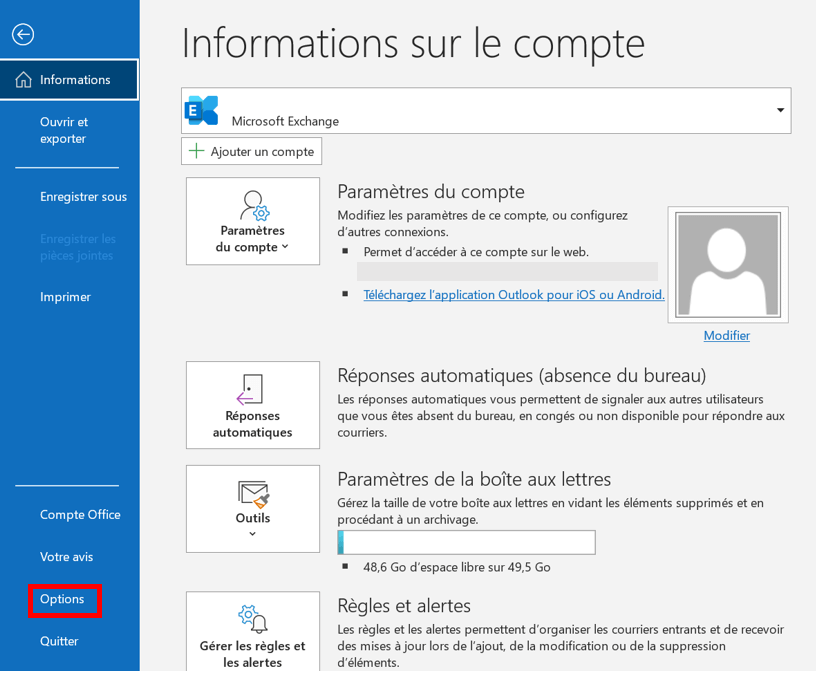Viewport: 817px width, 673px height.
Task: Open the Ouvrir et exporter menu
Action: [64, 130]
